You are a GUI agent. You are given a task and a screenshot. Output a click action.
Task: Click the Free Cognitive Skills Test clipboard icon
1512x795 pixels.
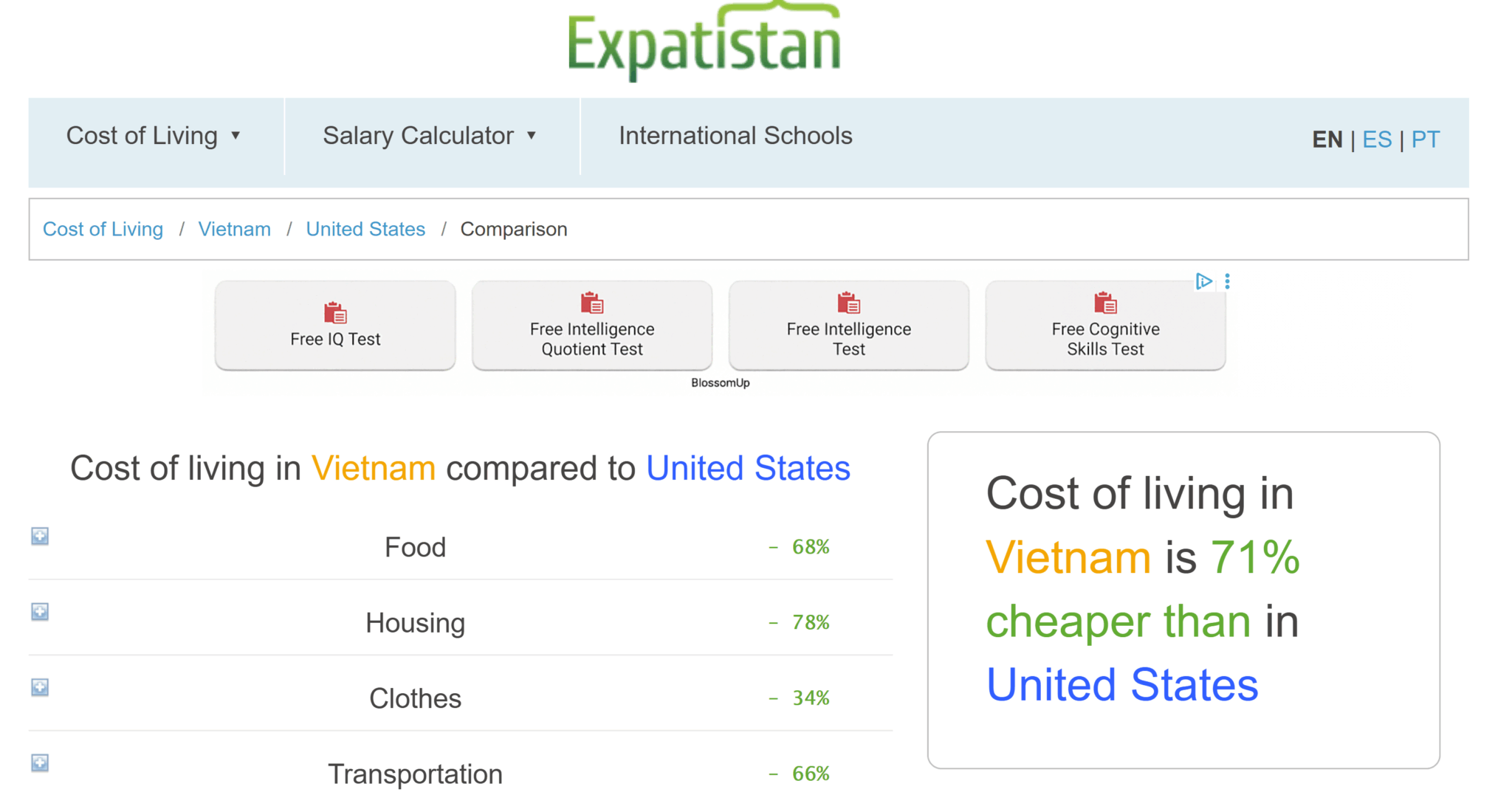(1105, 303)
